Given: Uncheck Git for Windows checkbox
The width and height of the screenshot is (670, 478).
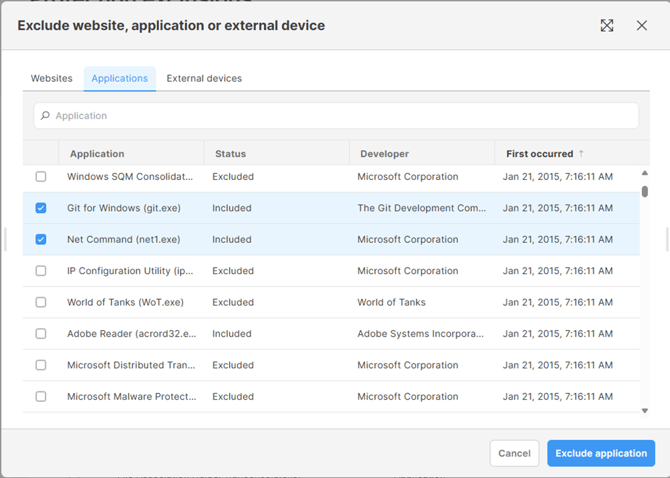Looking at the screenshot, I should coord(41,208).
